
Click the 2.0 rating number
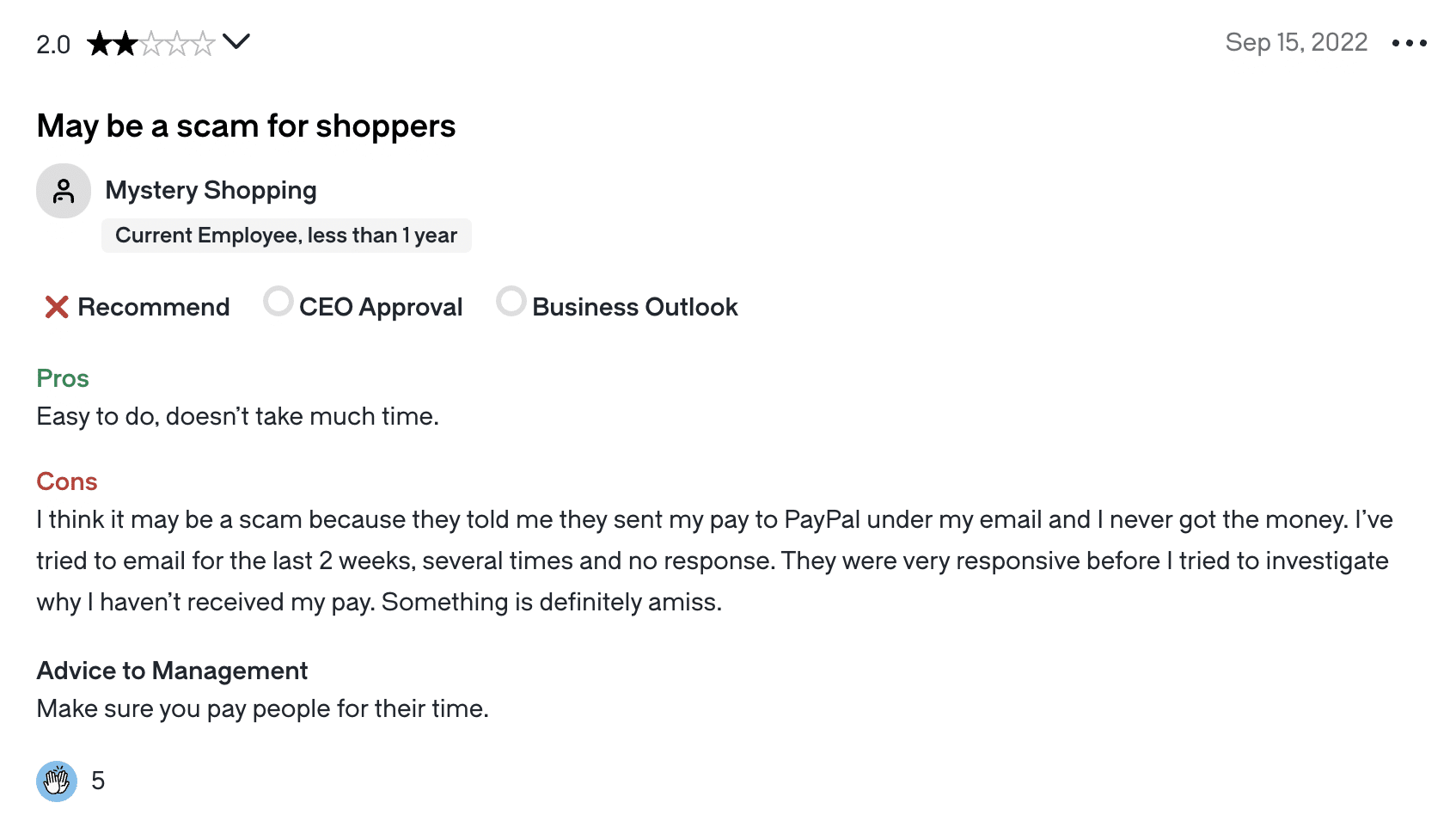tap(53, 45)
